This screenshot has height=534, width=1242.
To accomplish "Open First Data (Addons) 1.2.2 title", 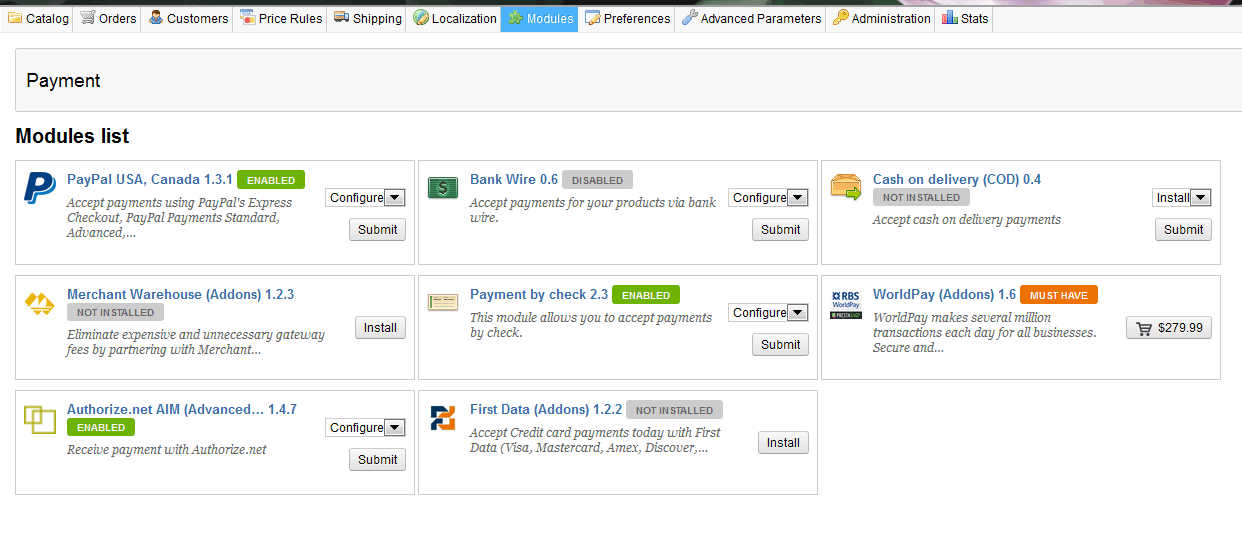I will [546, 410].
